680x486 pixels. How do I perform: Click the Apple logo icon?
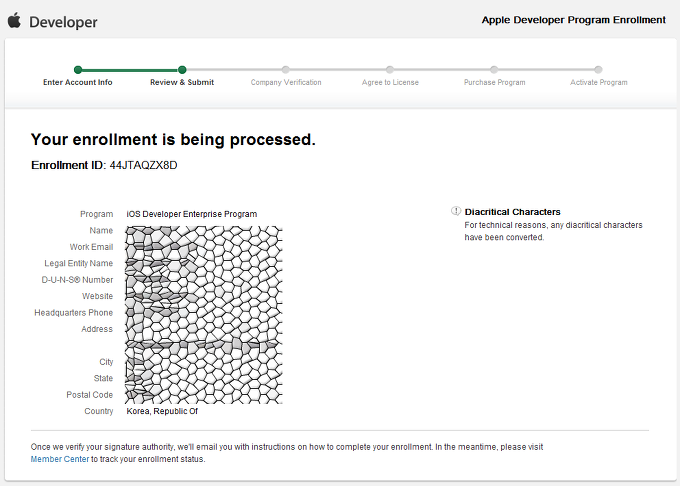pos(14,20)
